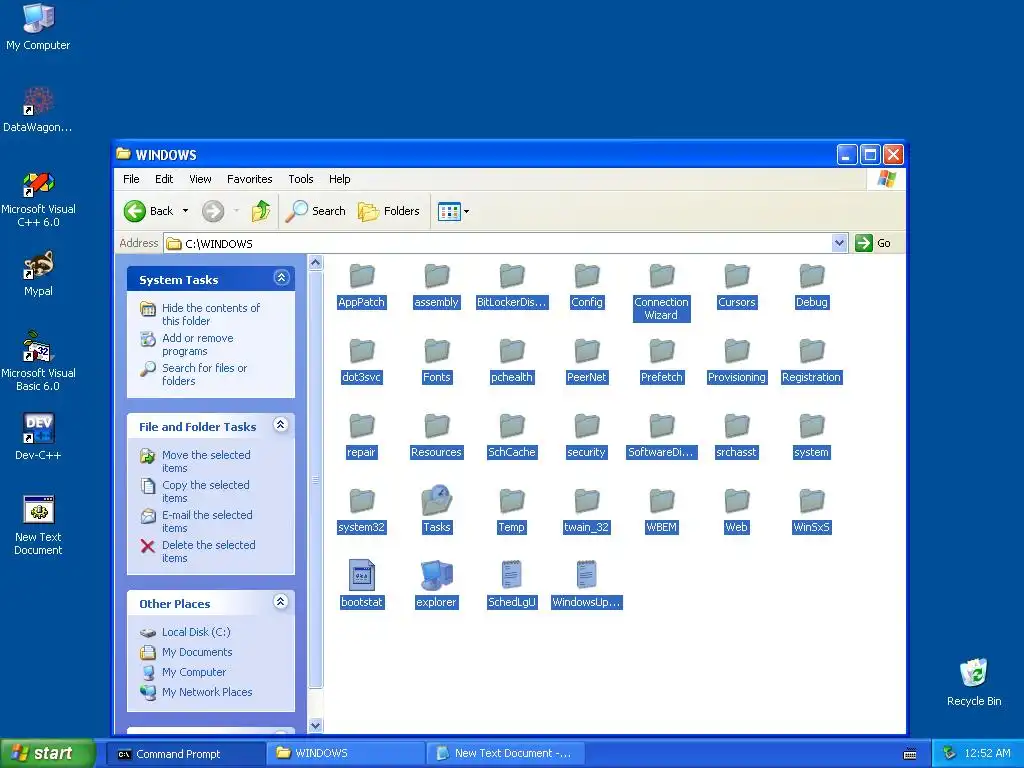Click task pane scrollbar up arrow
The height and width of the screenshot is (768, 1024).
[x=315, y=263]
